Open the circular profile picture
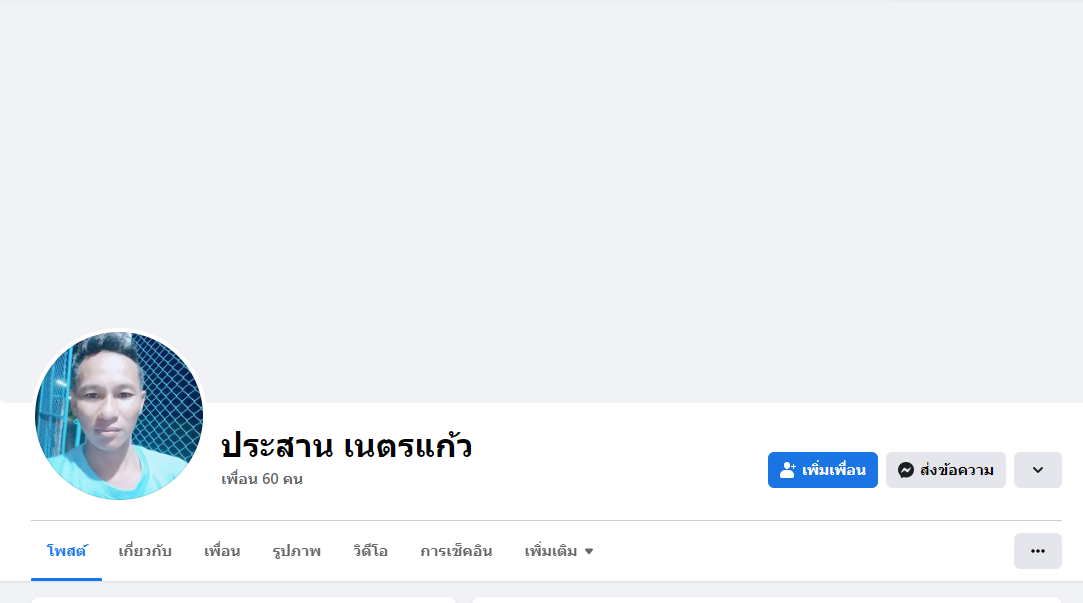The image size is (1083, 603). click(119, 415)
